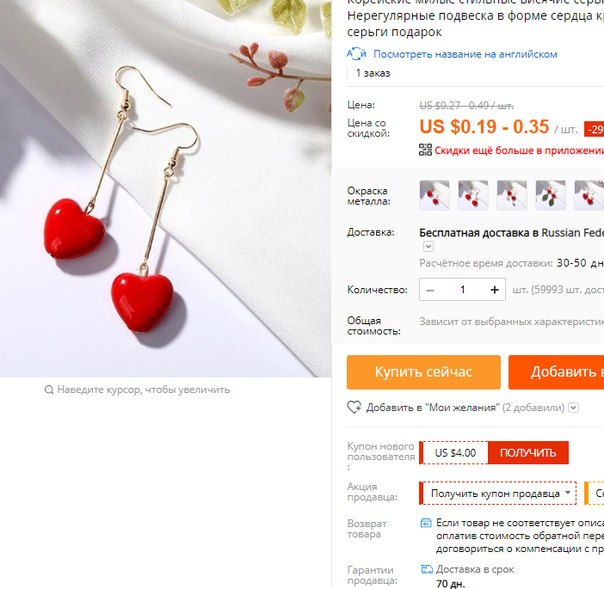Expand the delivery options dropdown arrow

(x=428, y=246)
